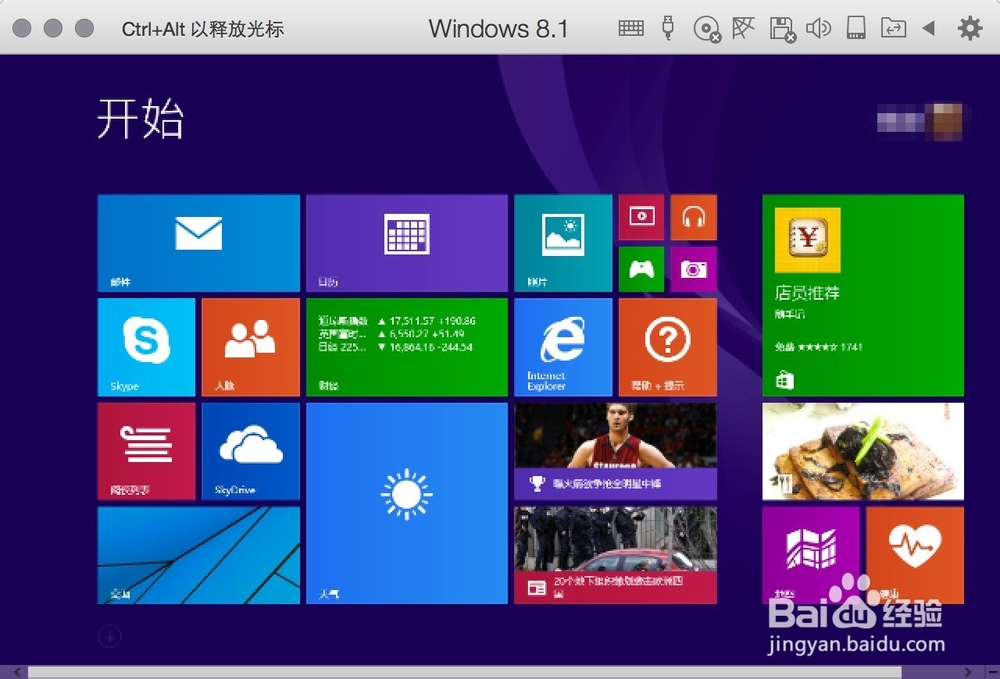
Task: Open the 帮助+提示 Help and Tips tile
Action: (x=667, y=345)
